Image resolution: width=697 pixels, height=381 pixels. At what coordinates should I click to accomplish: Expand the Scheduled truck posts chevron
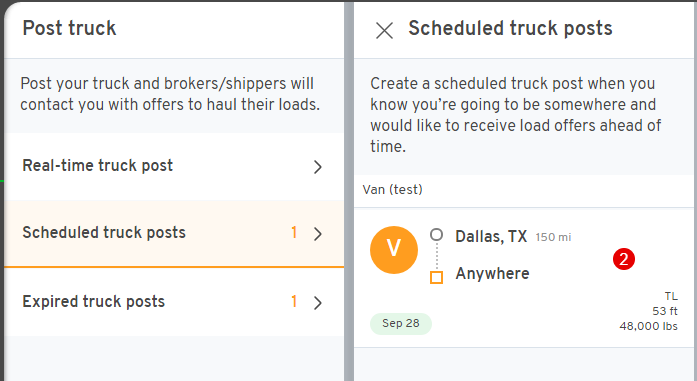click(317, 234)
